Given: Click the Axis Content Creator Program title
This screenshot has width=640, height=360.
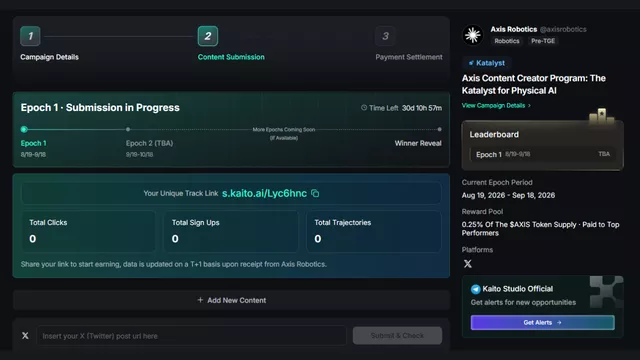Looking at the screenshot, I should (533, 84).
